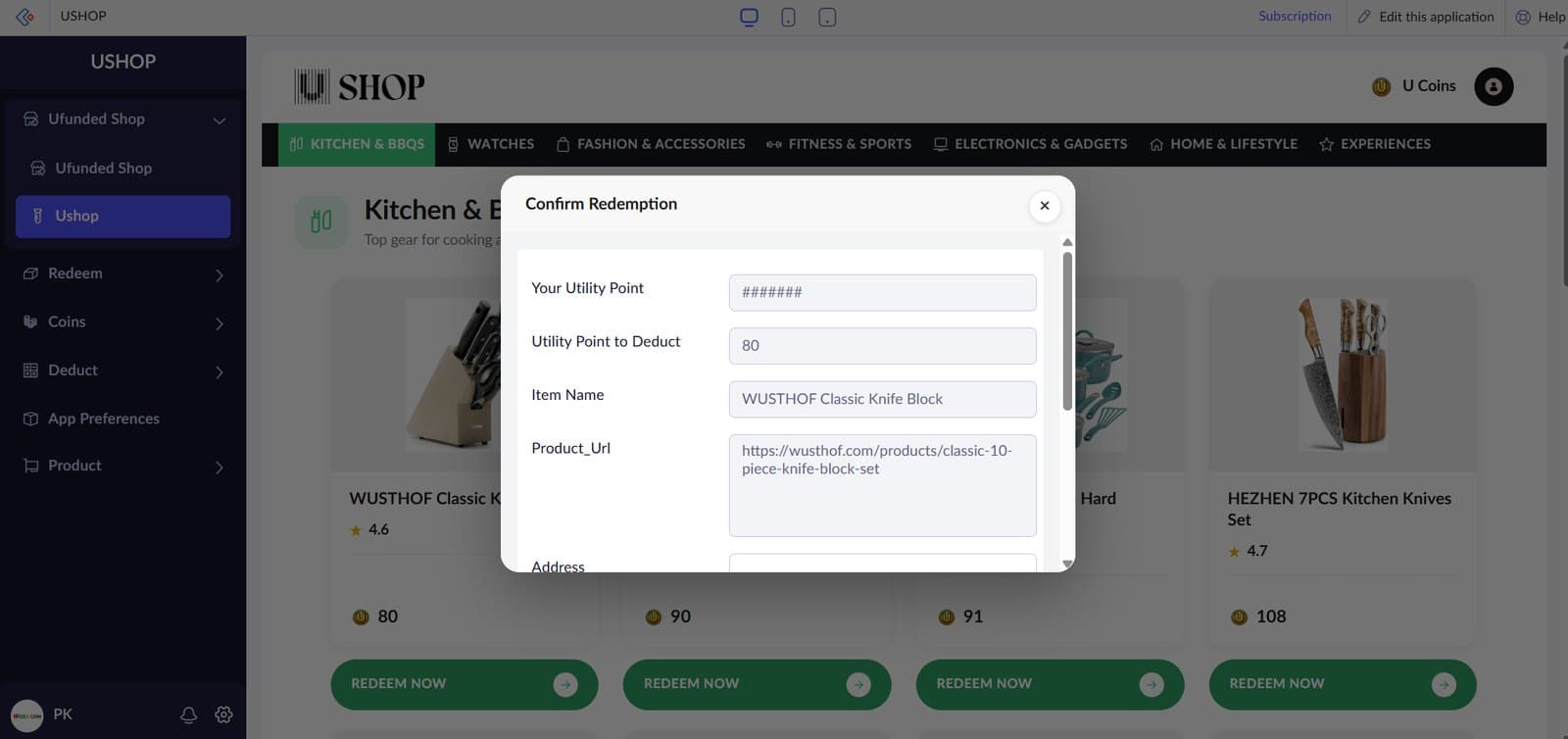Select the Kitchen & BBQs category tab
Viewport: 1568px width, 739px height.
pyautogui.click(x=357, y=144)
